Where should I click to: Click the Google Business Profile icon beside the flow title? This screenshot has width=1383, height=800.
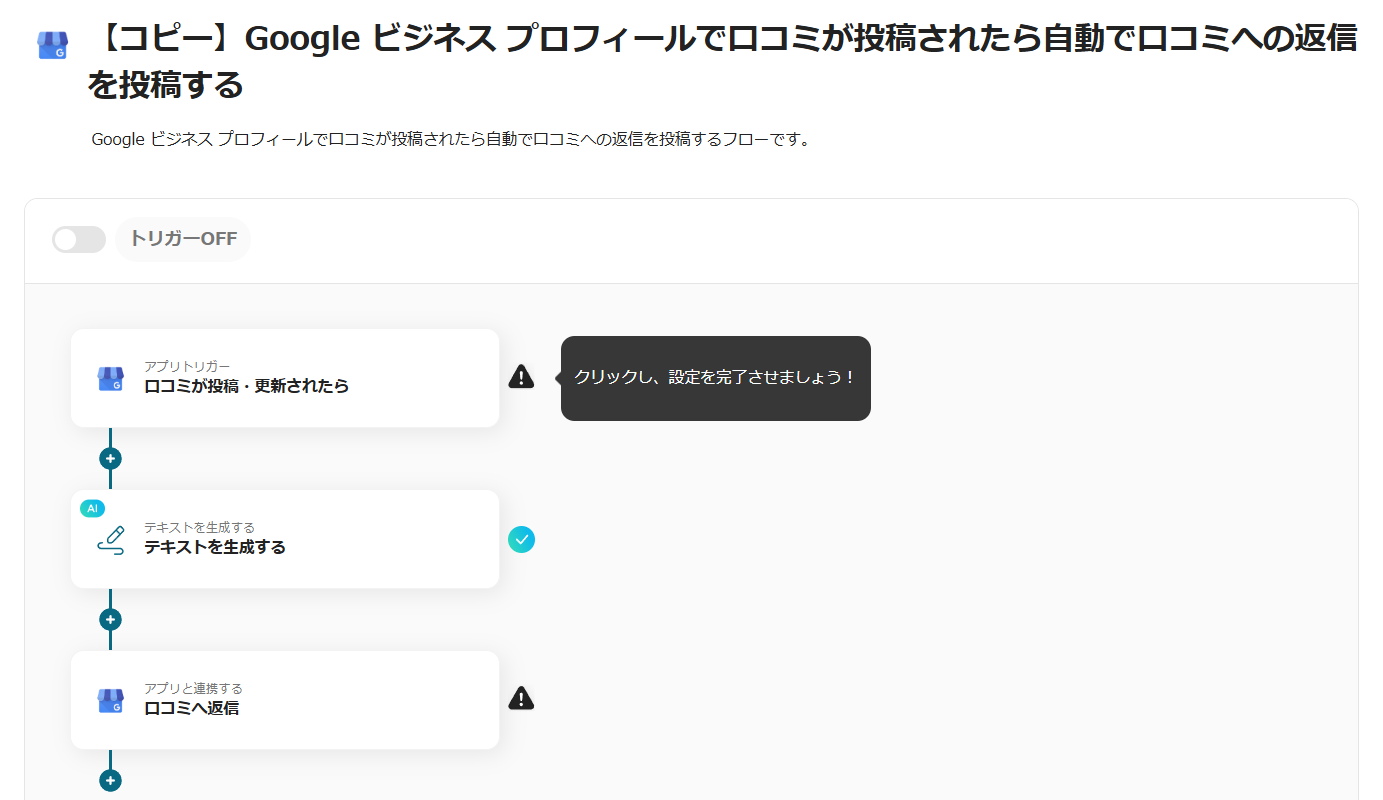[52, 45]
